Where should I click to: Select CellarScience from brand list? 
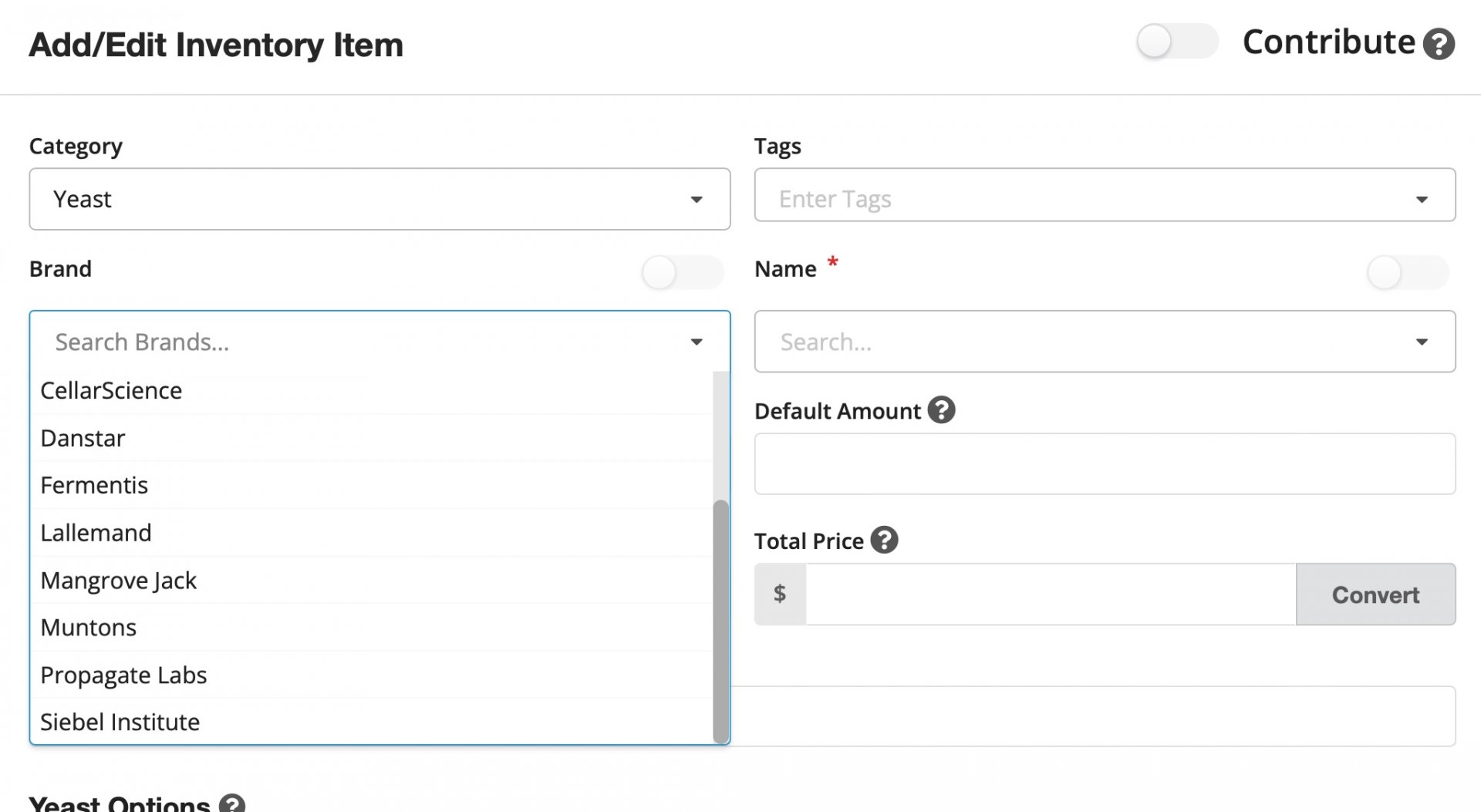[372, 391]
